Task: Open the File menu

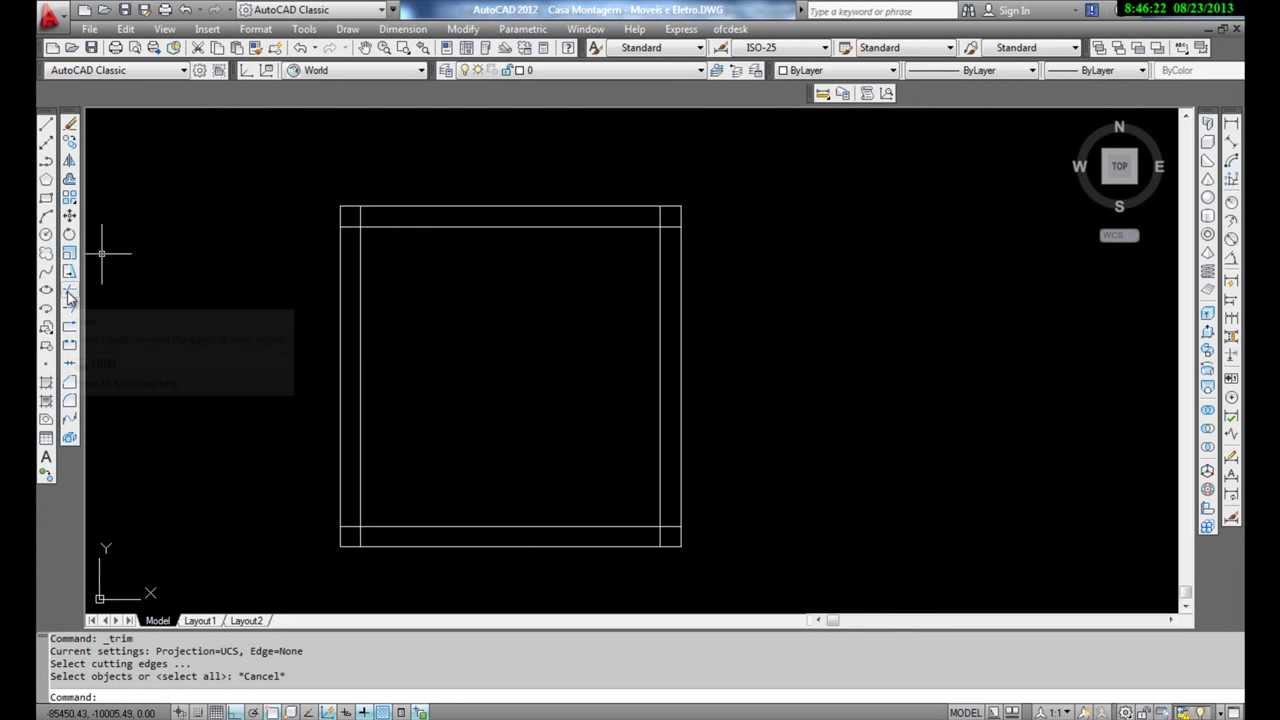Action: (90, 29)
